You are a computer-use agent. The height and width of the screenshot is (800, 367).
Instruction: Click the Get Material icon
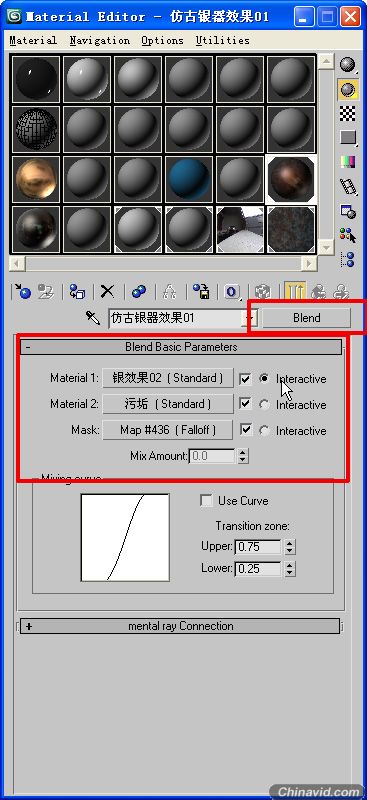tap(22, 292)
